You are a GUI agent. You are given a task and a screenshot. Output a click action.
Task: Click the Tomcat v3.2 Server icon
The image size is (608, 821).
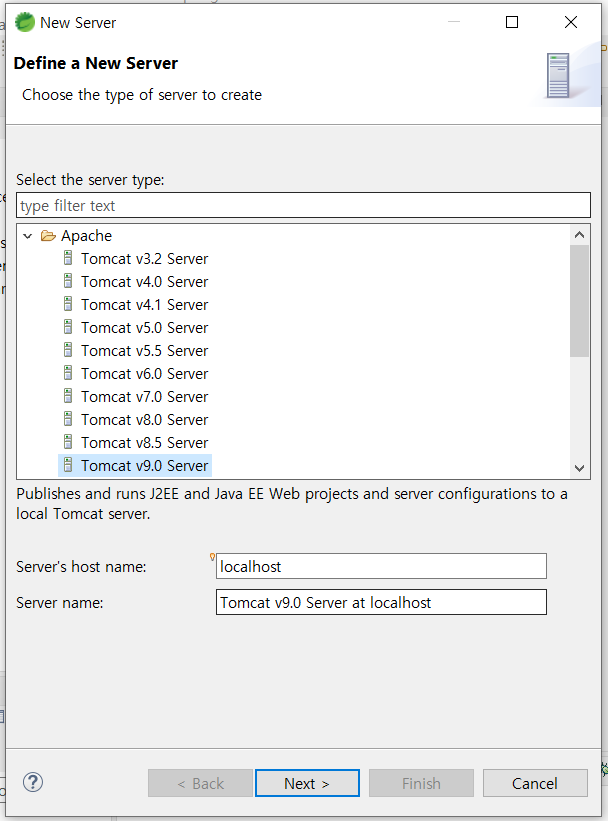click(68, 258)
